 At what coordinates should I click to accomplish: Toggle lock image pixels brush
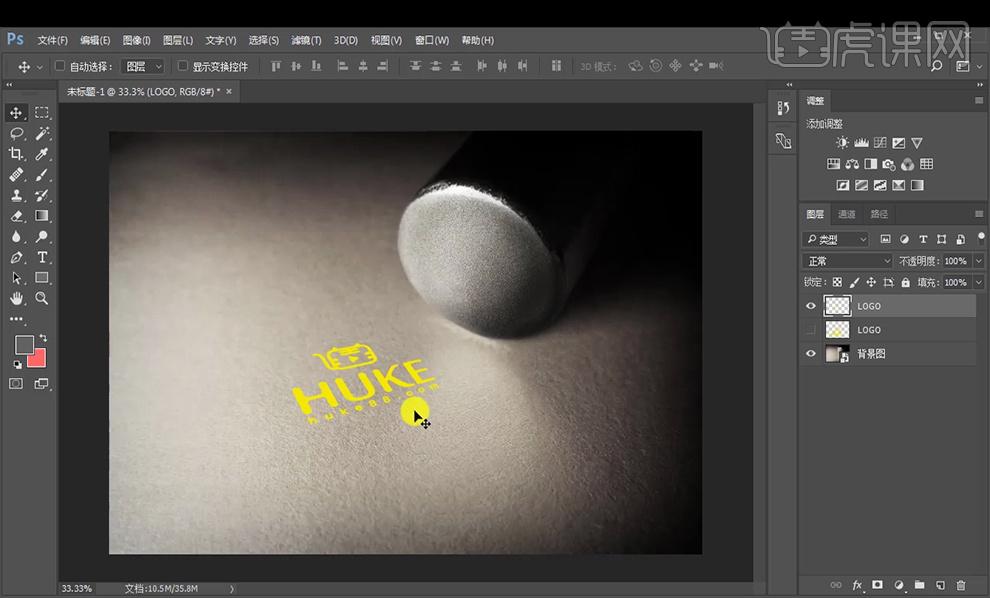point(854,282)
